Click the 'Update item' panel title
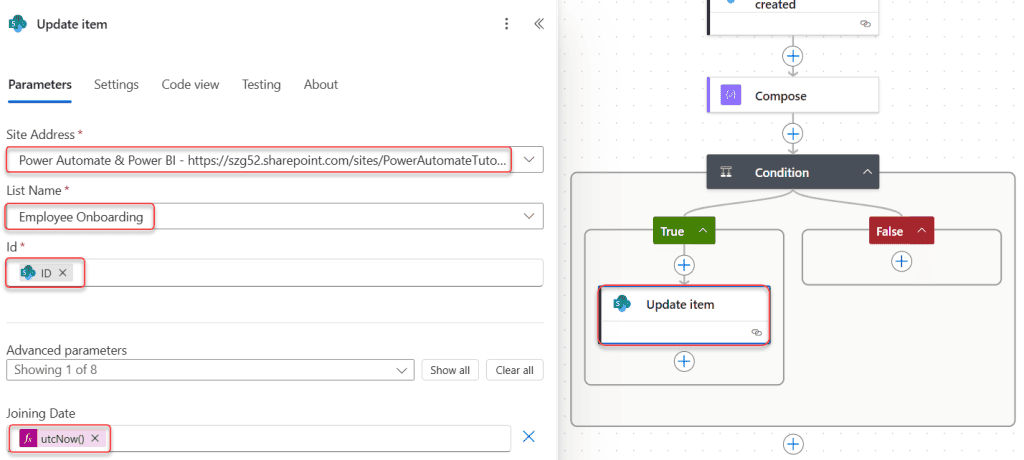The width and height of the screenshot is (1024, 460). coord(72,24)
